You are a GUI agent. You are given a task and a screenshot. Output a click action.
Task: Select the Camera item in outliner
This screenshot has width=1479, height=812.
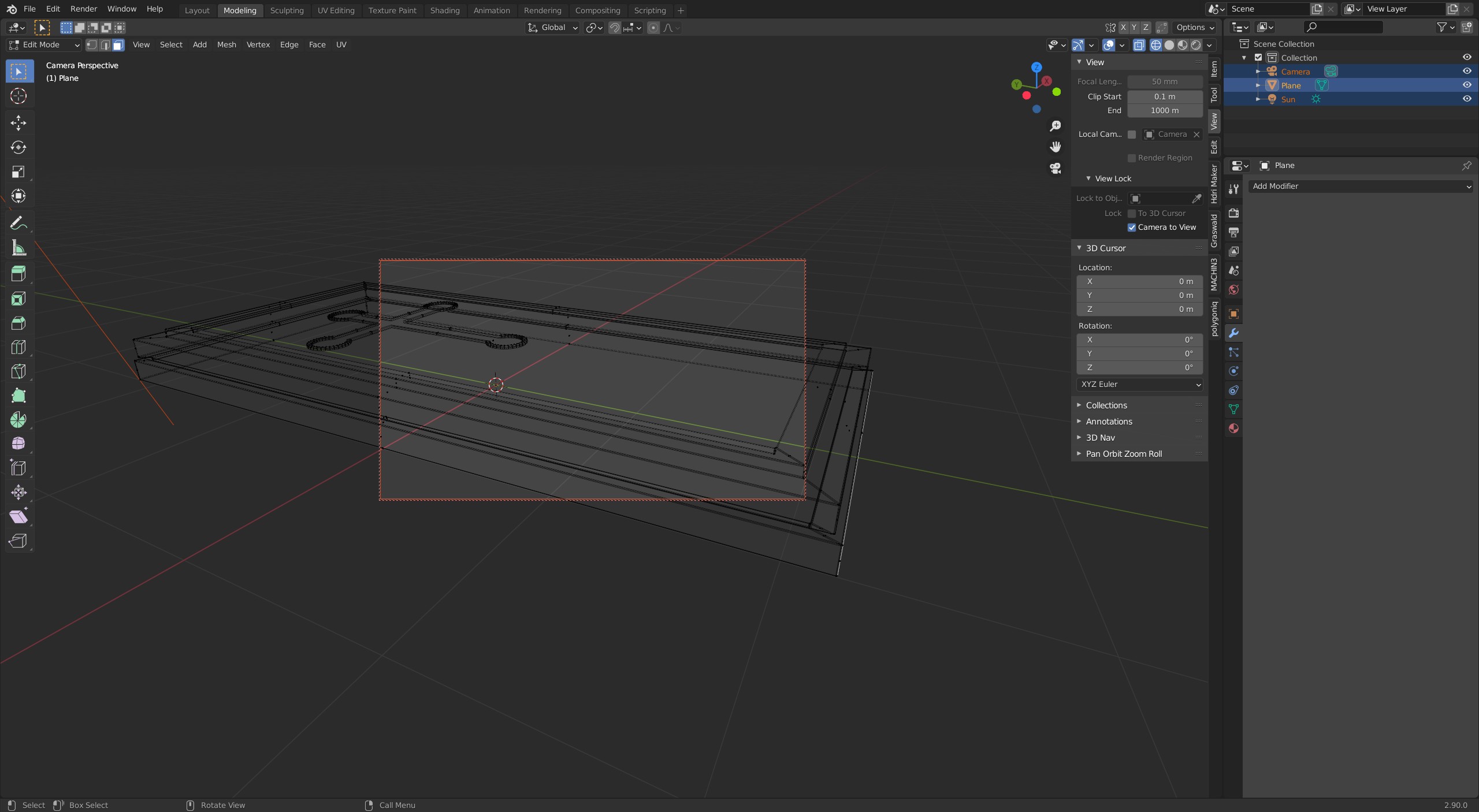[1295, 72]
